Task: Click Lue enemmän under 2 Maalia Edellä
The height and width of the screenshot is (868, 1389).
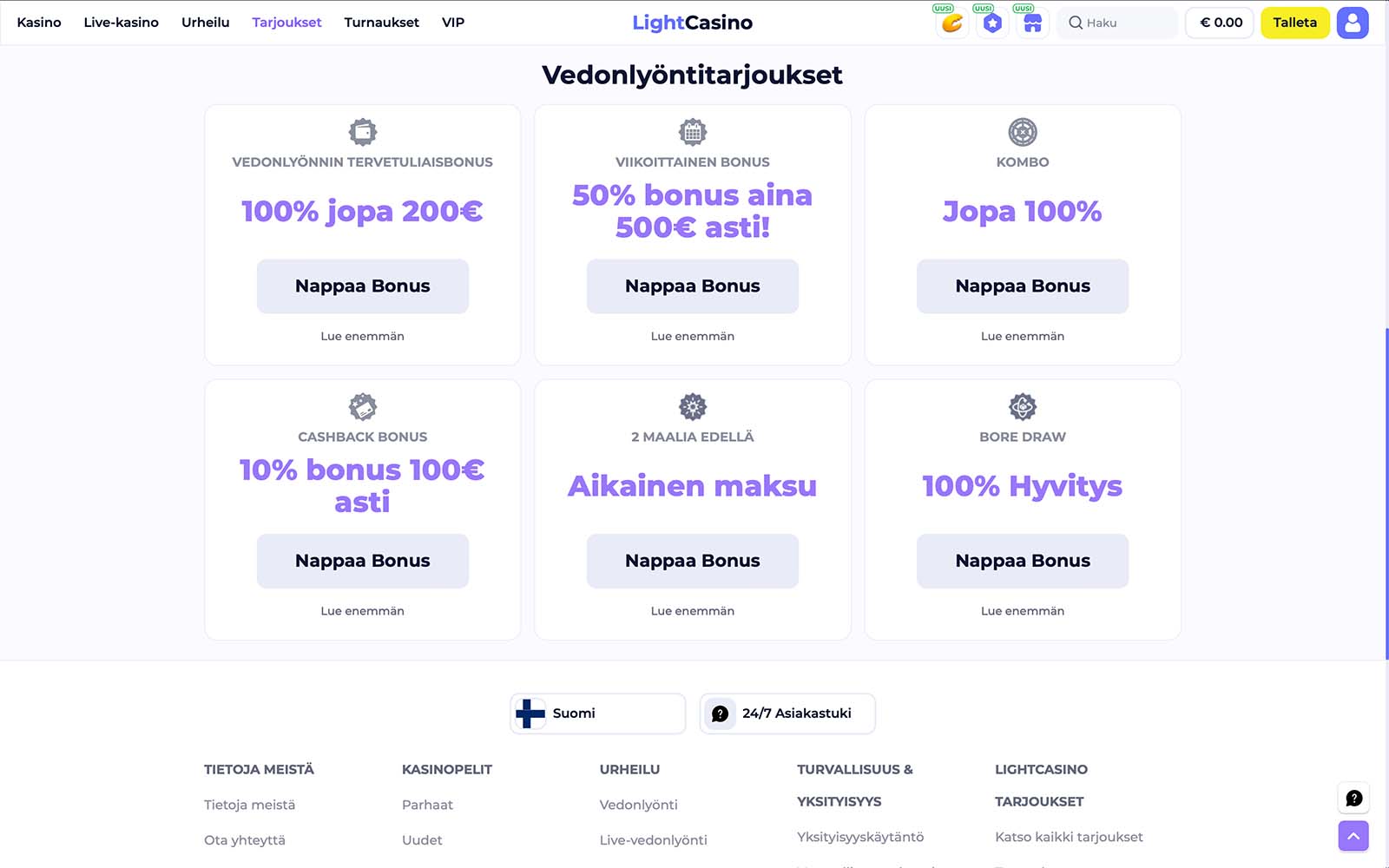Action: [693, 611]
